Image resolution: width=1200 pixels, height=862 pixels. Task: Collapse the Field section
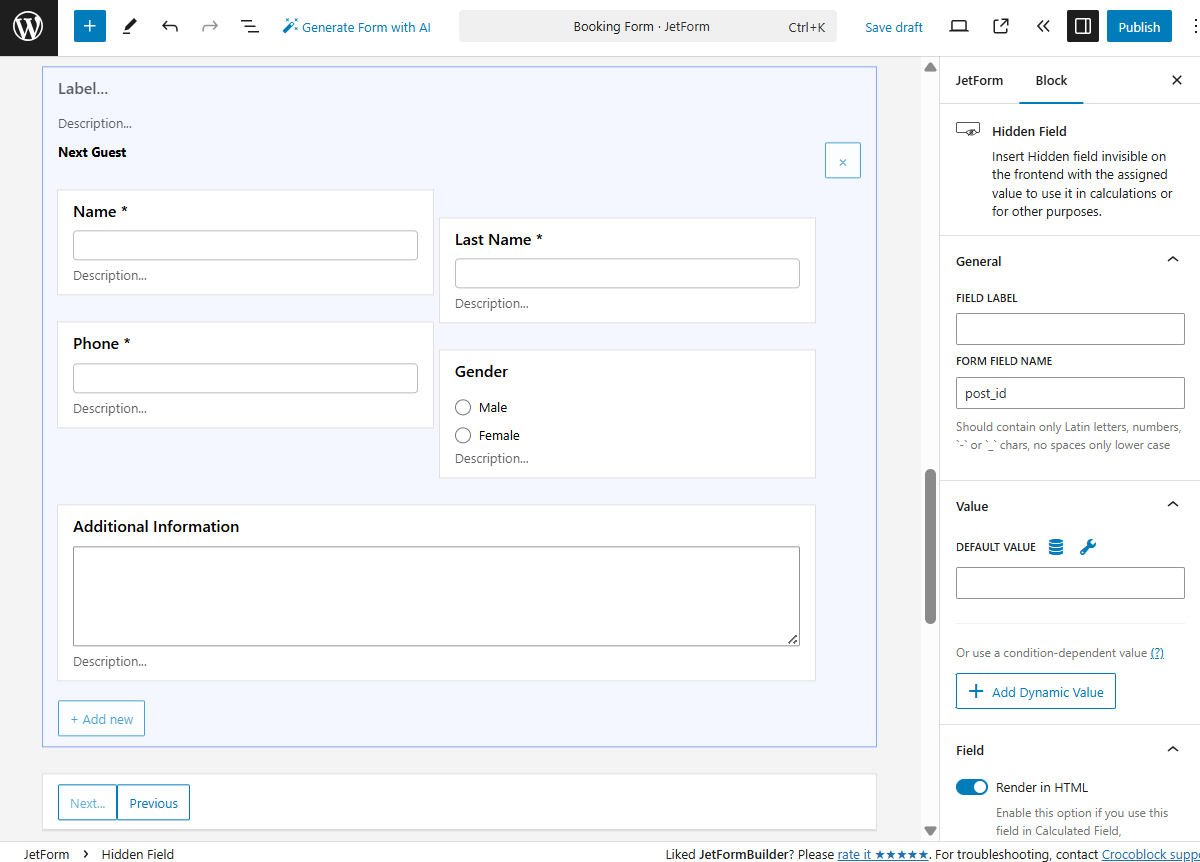tap(1172, 748)
